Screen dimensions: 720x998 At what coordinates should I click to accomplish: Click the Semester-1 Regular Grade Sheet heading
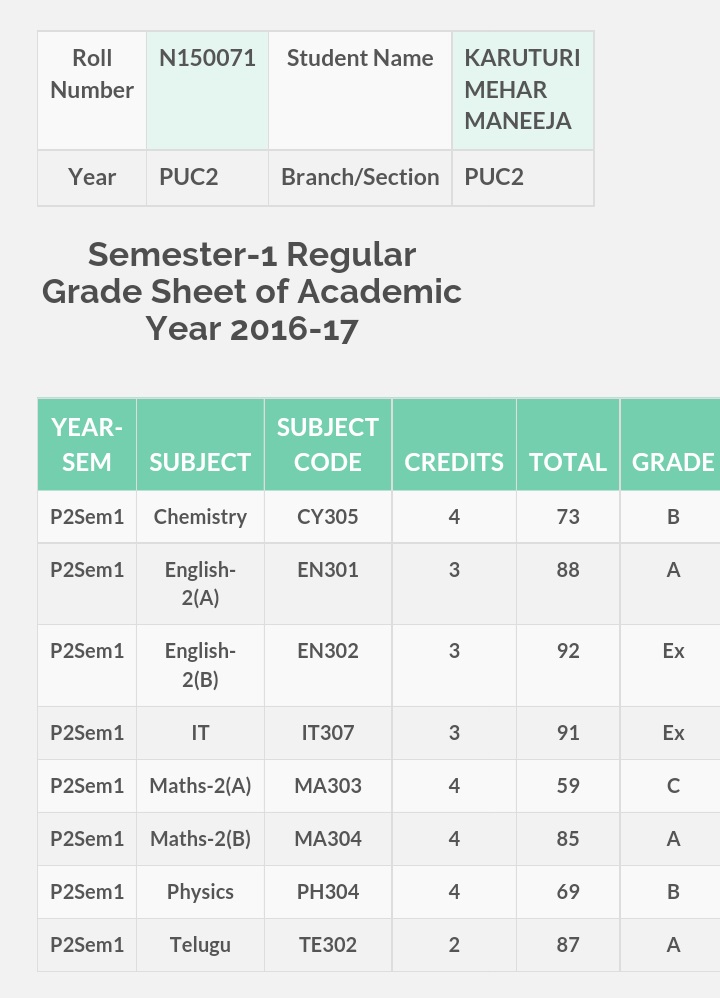(252, 292)
